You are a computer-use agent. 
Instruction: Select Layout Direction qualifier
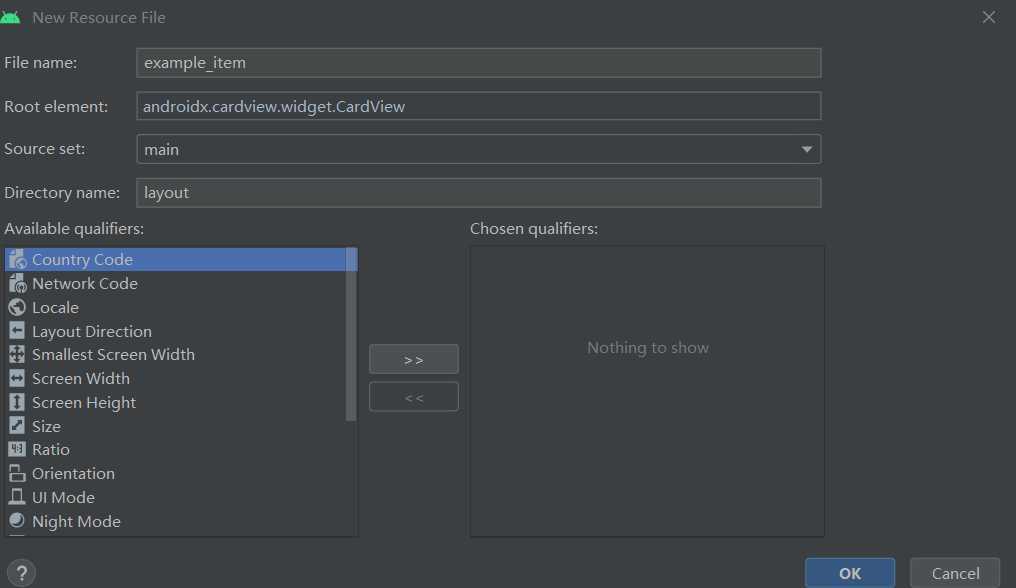point(176,331)
